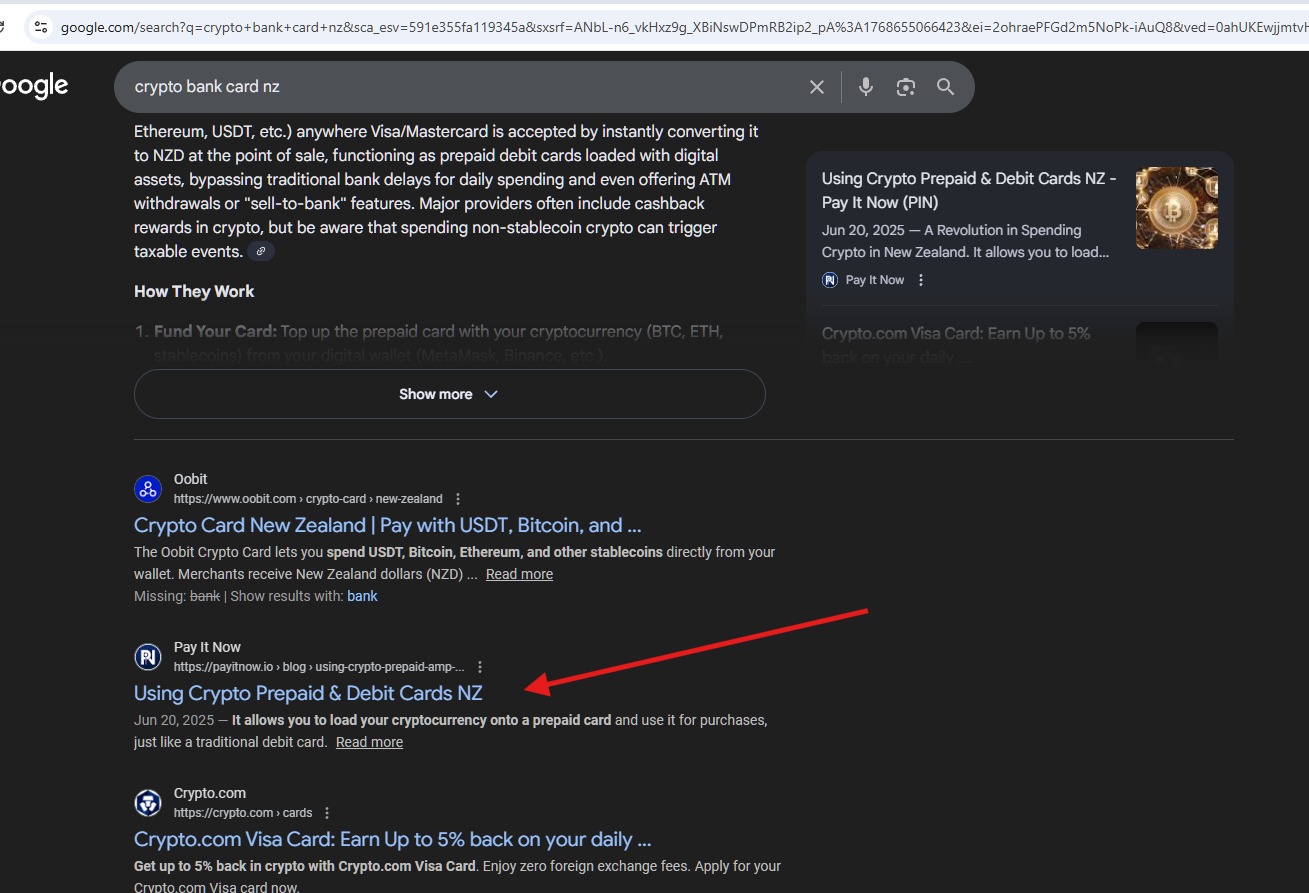Show results with "bank" link

coord(362,596)
